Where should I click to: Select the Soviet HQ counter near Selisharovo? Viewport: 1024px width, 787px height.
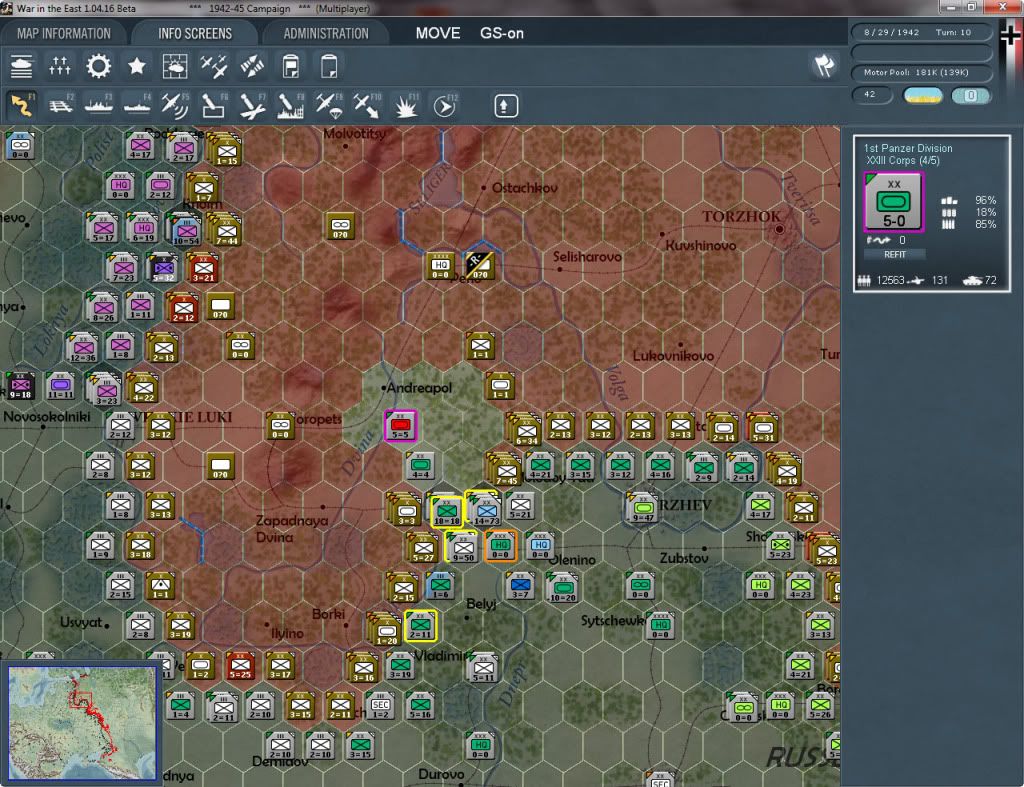(441, 266)
